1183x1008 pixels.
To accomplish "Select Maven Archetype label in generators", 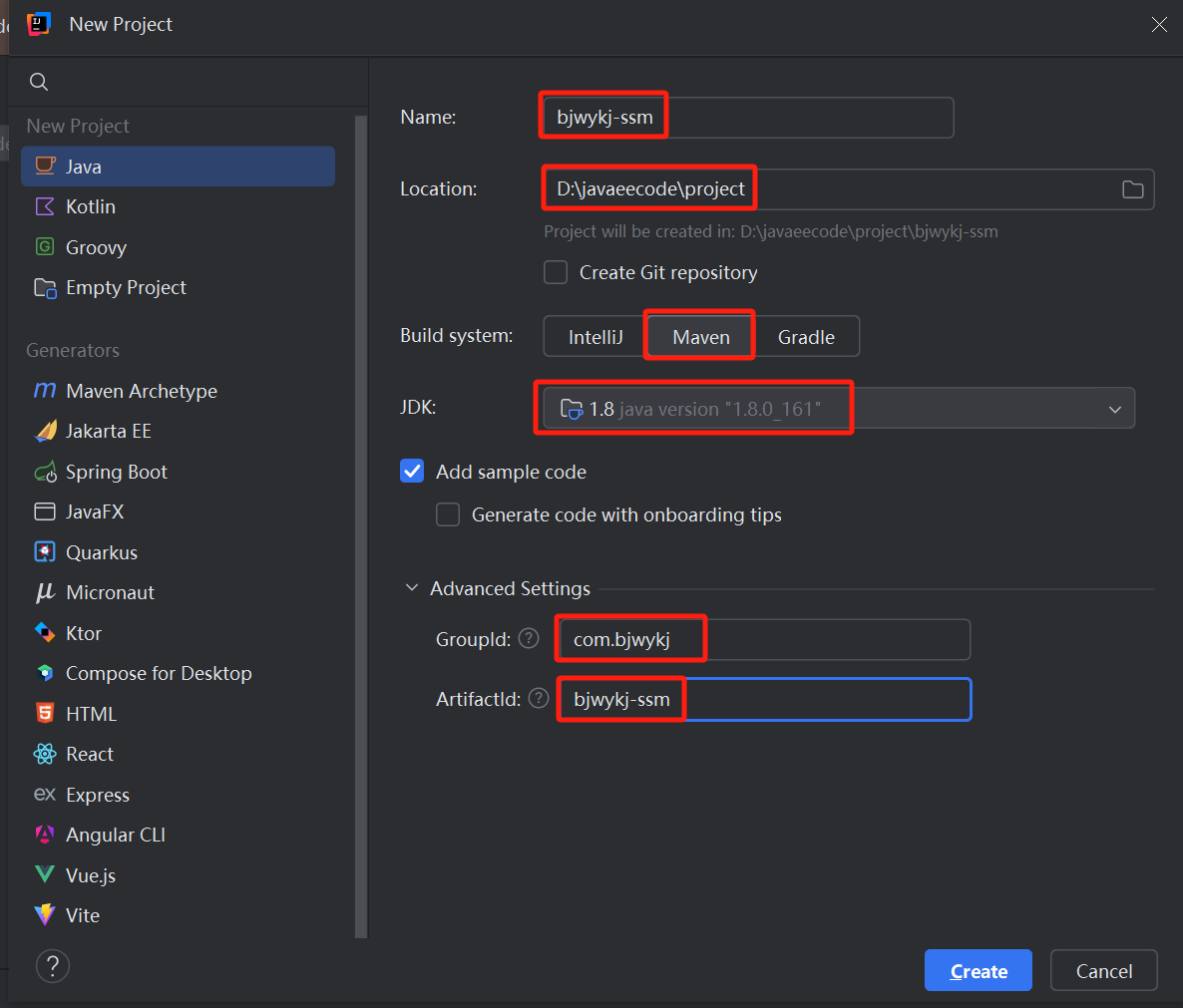I will (142, 391).
